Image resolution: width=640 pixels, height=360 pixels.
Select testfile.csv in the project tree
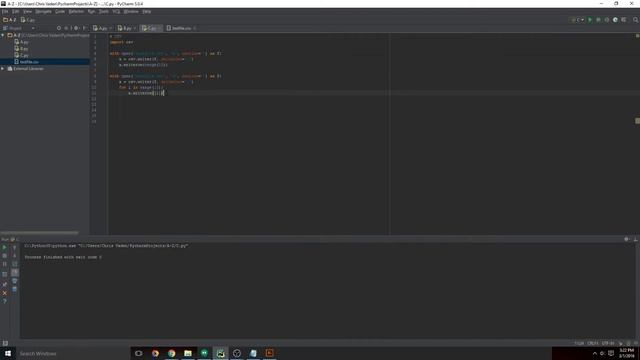coord(27,62)
